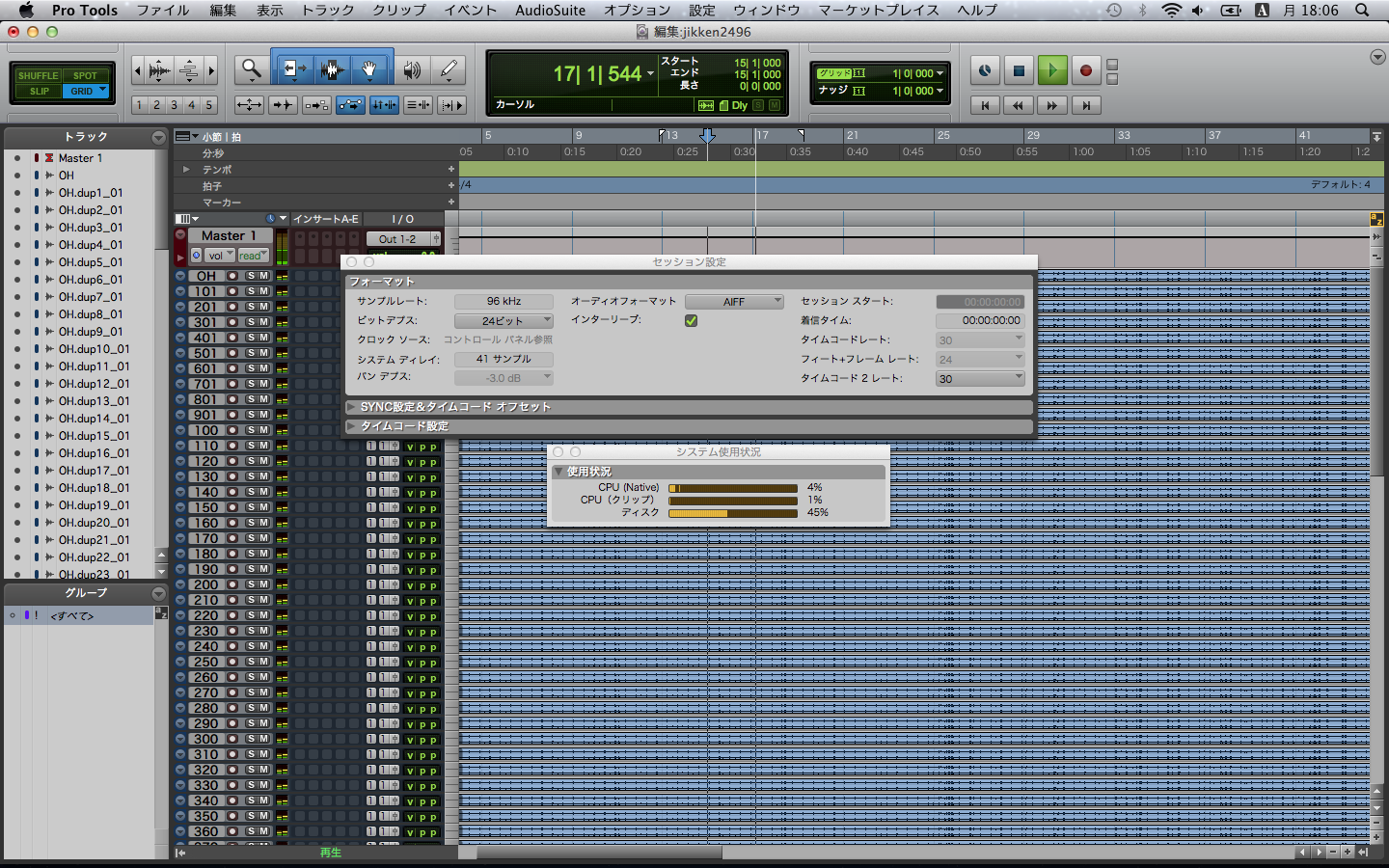Select the Grabber hand tool
1389x868 pixels.
click(x=369, y=69)
